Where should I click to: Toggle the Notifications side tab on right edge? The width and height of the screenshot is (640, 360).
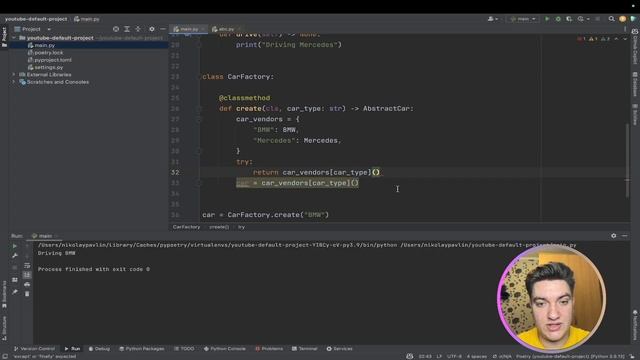point(635,324)
